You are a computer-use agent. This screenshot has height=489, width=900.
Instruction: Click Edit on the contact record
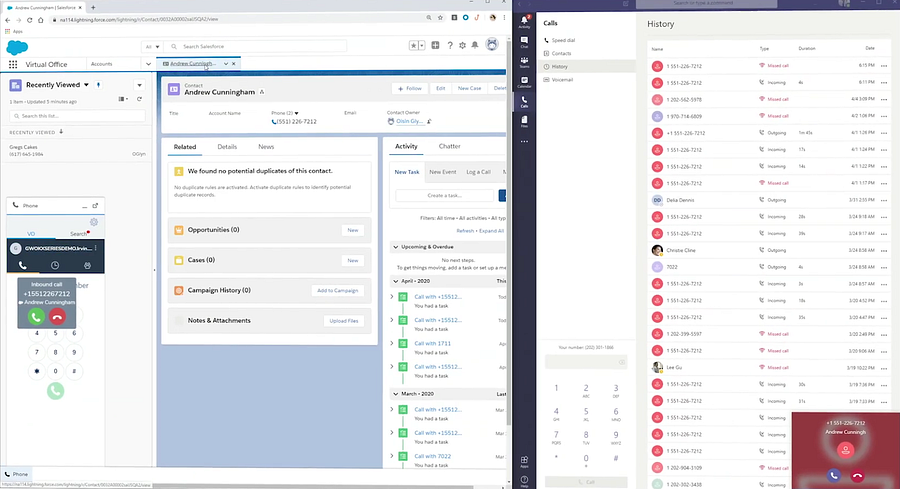click(440, 88)
